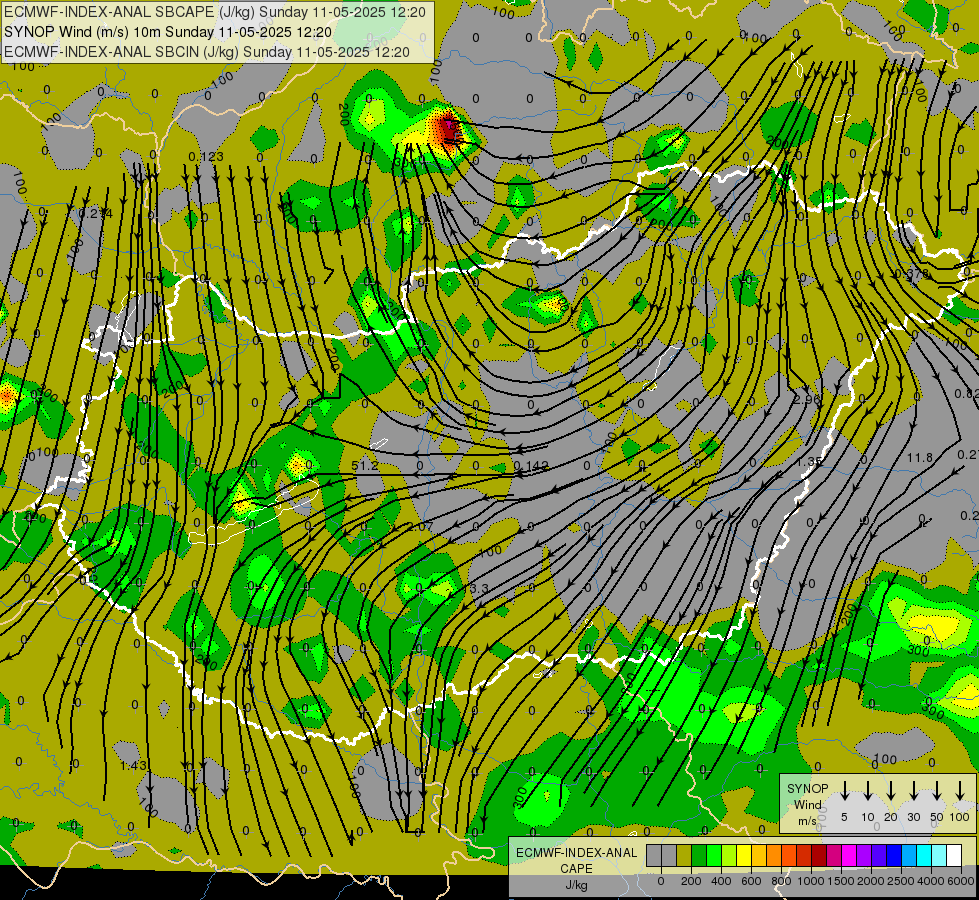The height and width of the screenshot is (900, 979).
Task: Select the bright magenta CAPE legend swatch
Action: tap(849, 856)
